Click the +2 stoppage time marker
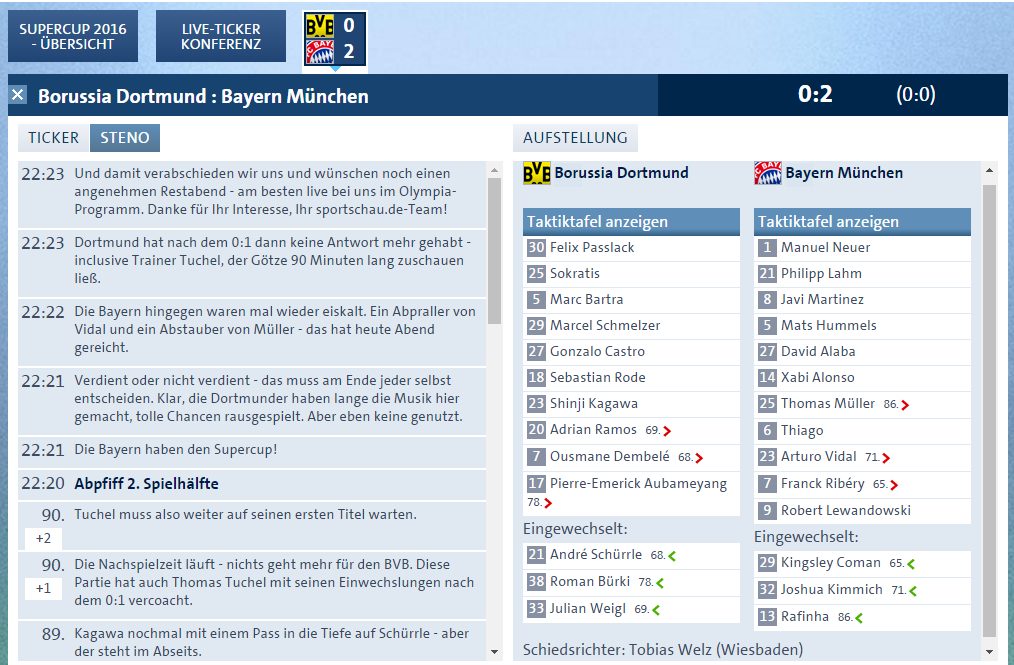Image resolution: width=1014 pixels, height=665 pixels. click(43, 538)
